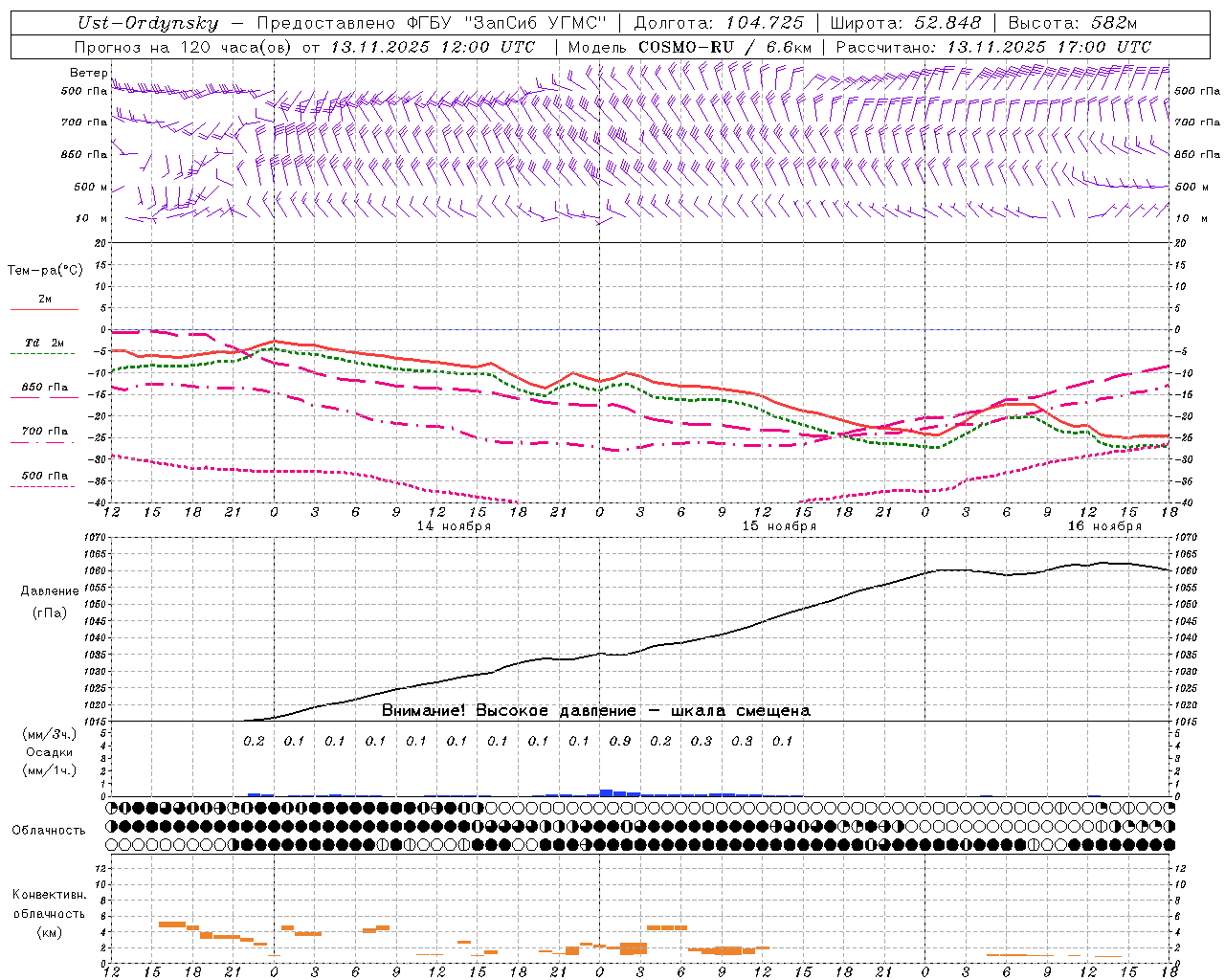Click the (км) convective cloud unit label
The height and width of the screenshot is (980, 1225).
point(50,932)
